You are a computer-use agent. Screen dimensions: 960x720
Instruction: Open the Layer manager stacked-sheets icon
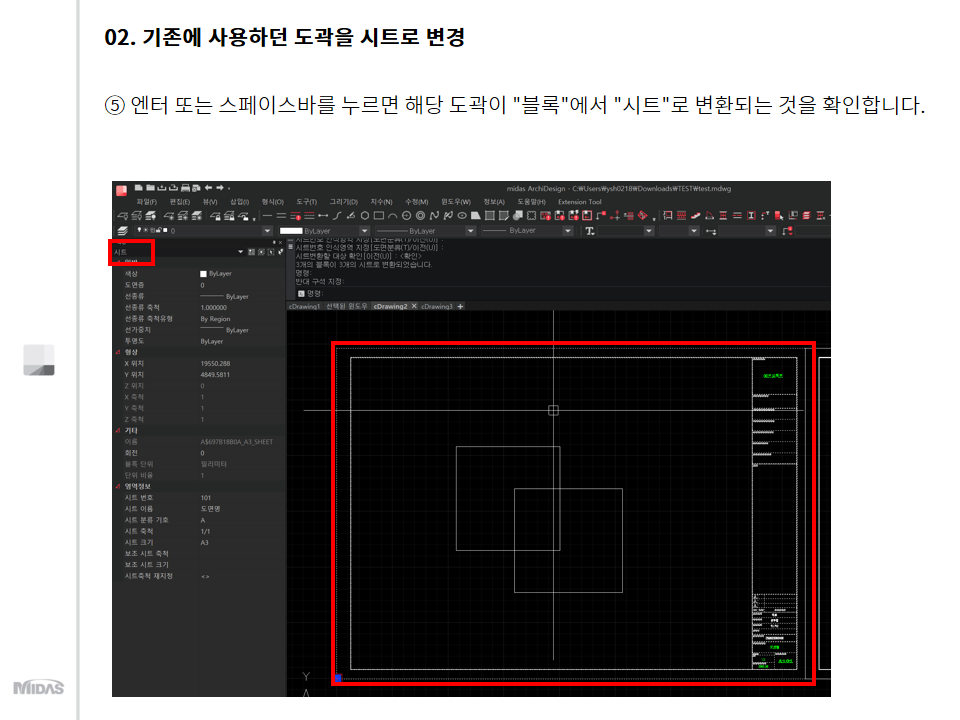point(122,231)
